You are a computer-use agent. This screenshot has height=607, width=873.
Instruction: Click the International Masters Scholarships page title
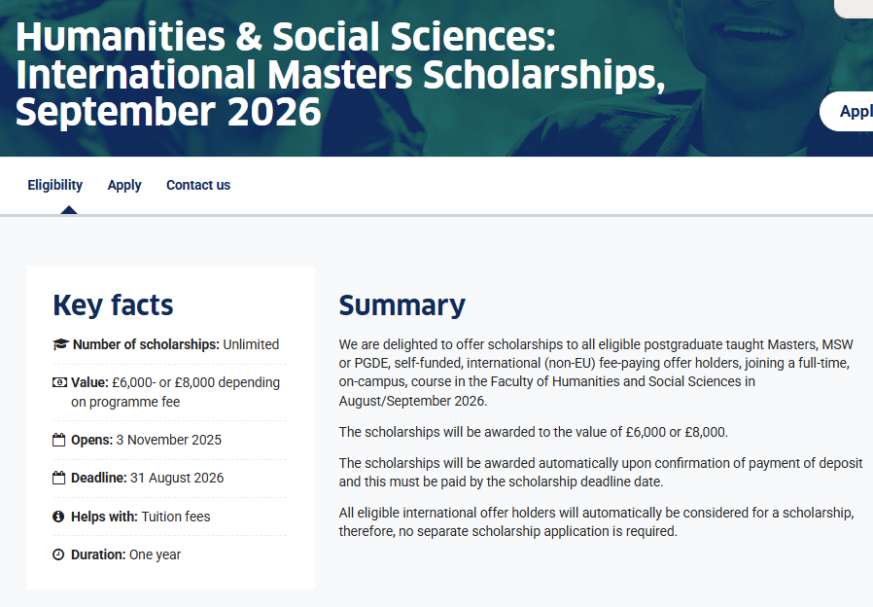[340, 76]
